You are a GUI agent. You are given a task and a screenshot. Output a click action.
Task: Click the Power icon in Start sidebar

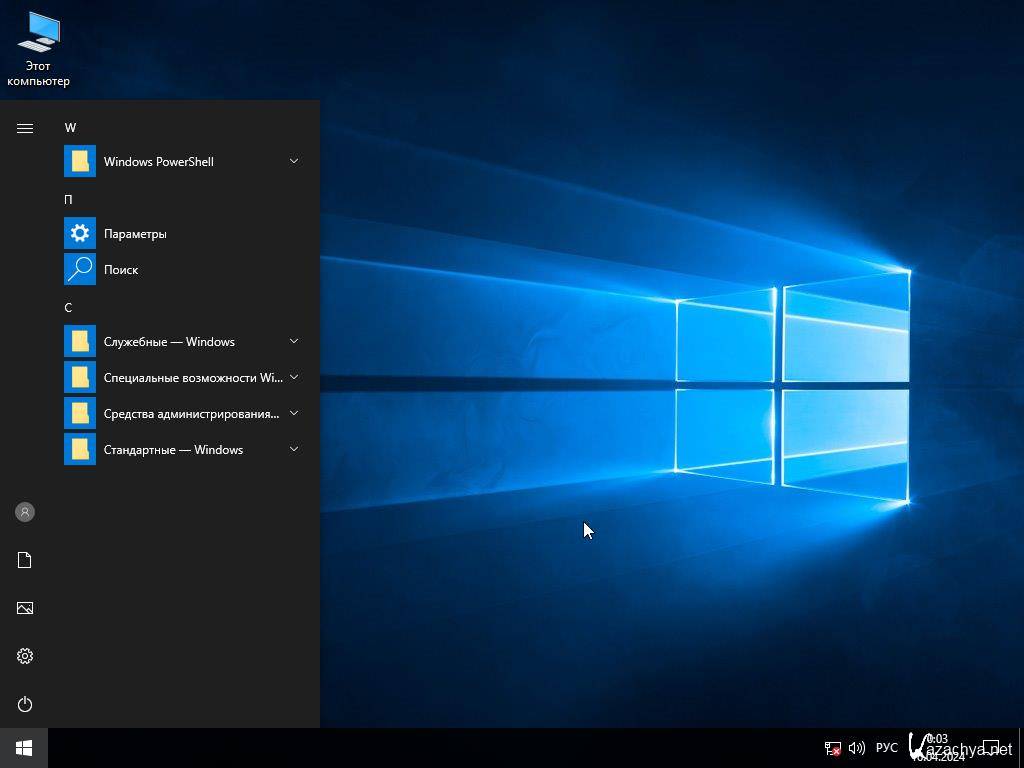(x=25, y=704)
